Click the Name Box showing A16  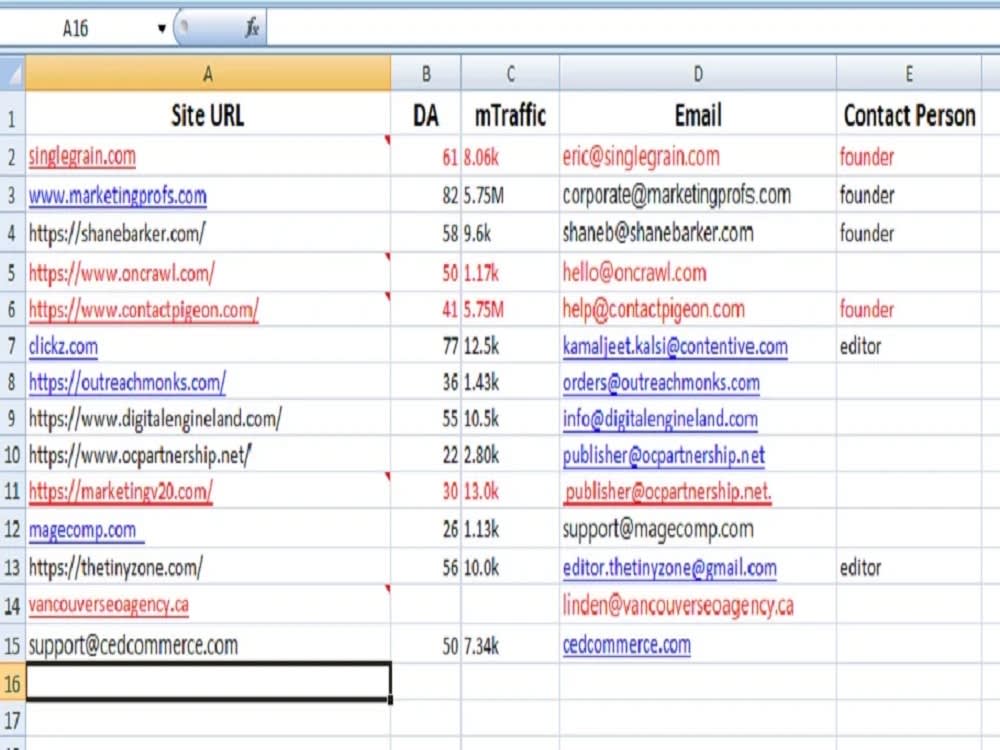tap(75, 28)
